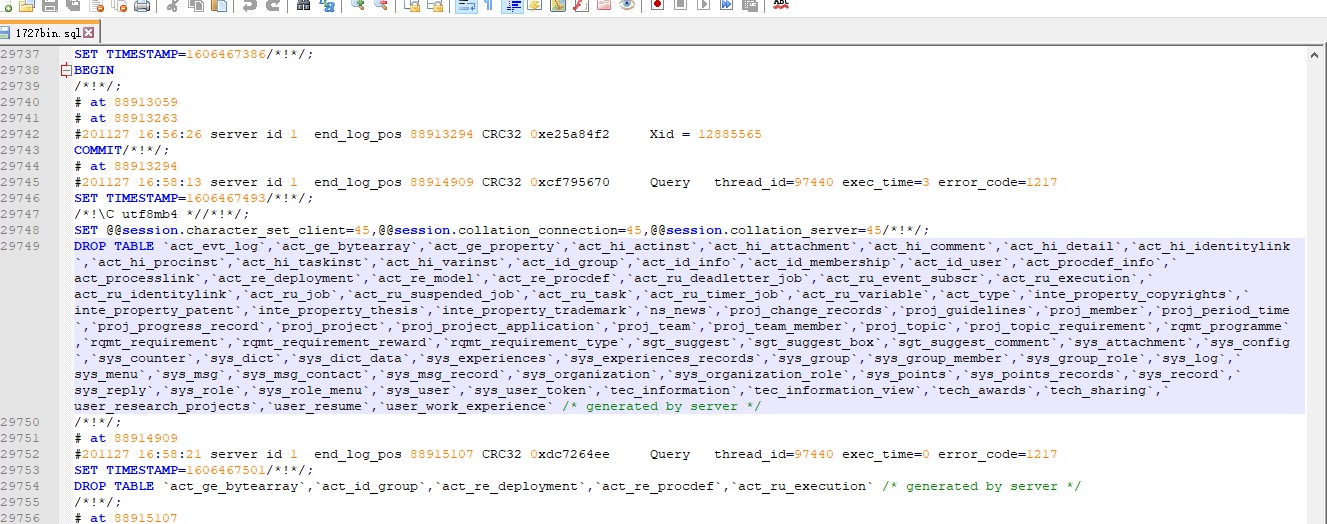Click line number 29737 in the margin
The height and width of the screenshot is (524, 1327).
pyautogui.click(x=20, y=54)
